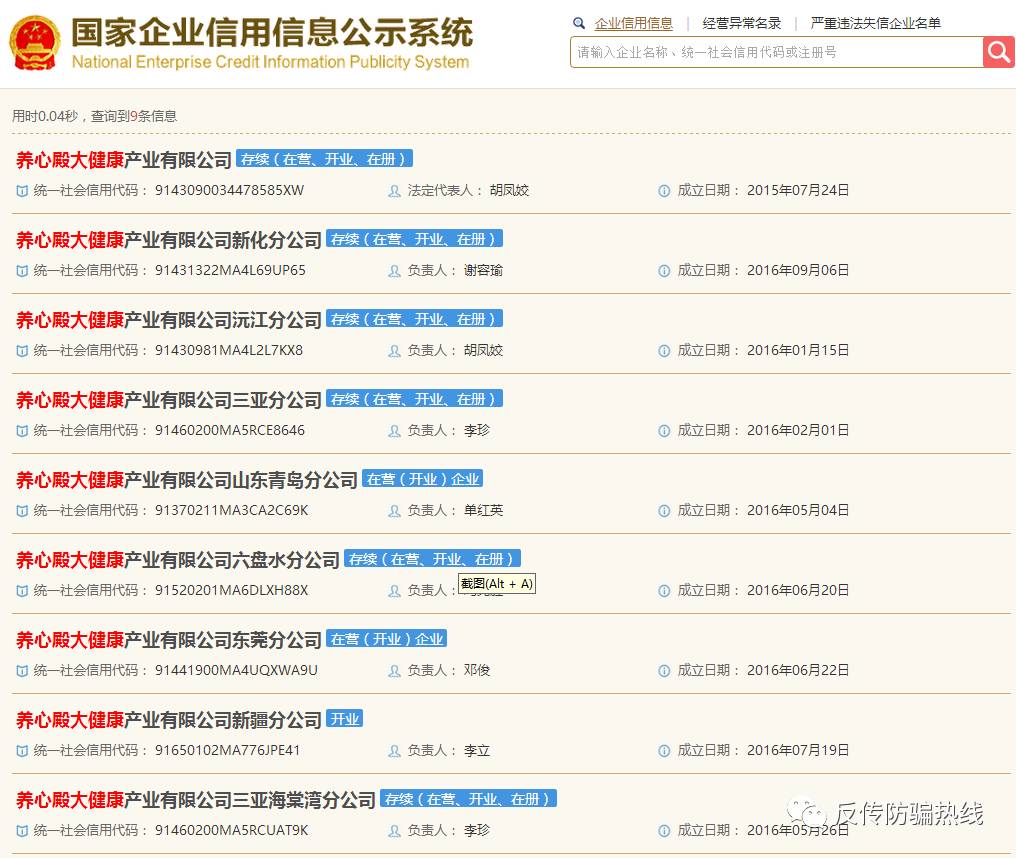Open the 新化分公司 company result
The height and width of the screenshot is (858, 1016).
168,240
